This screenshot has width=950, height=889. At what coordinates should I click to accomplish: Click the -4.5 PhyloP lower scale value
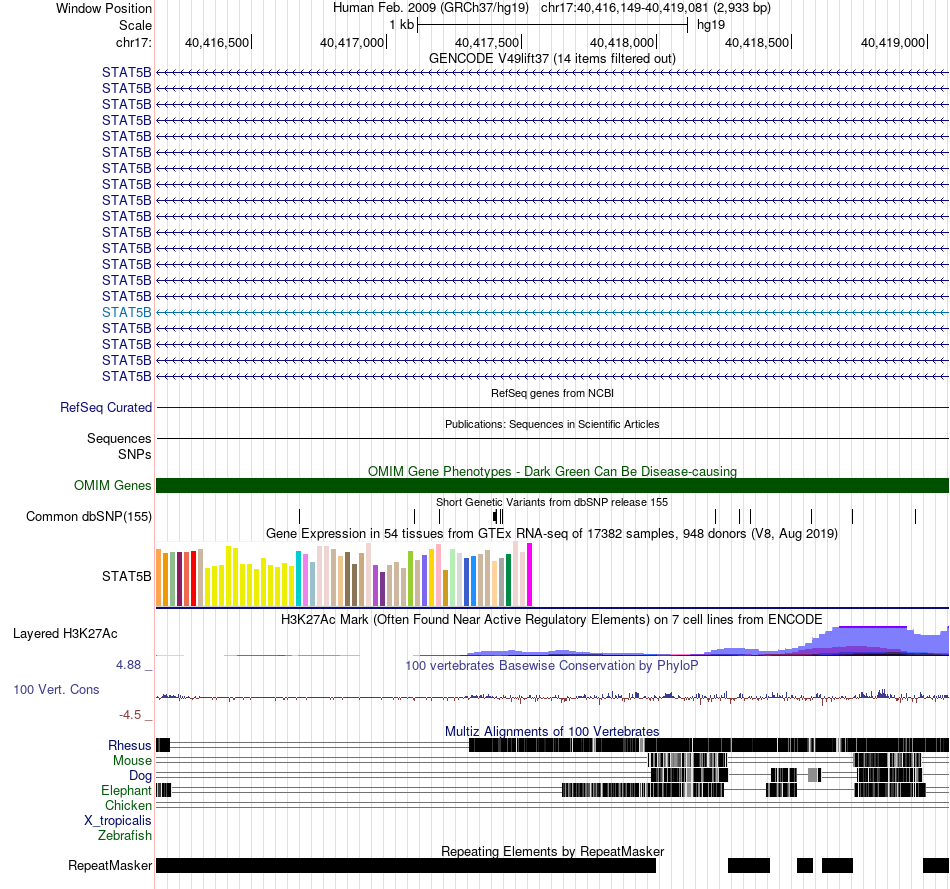(x=130, y=714)
